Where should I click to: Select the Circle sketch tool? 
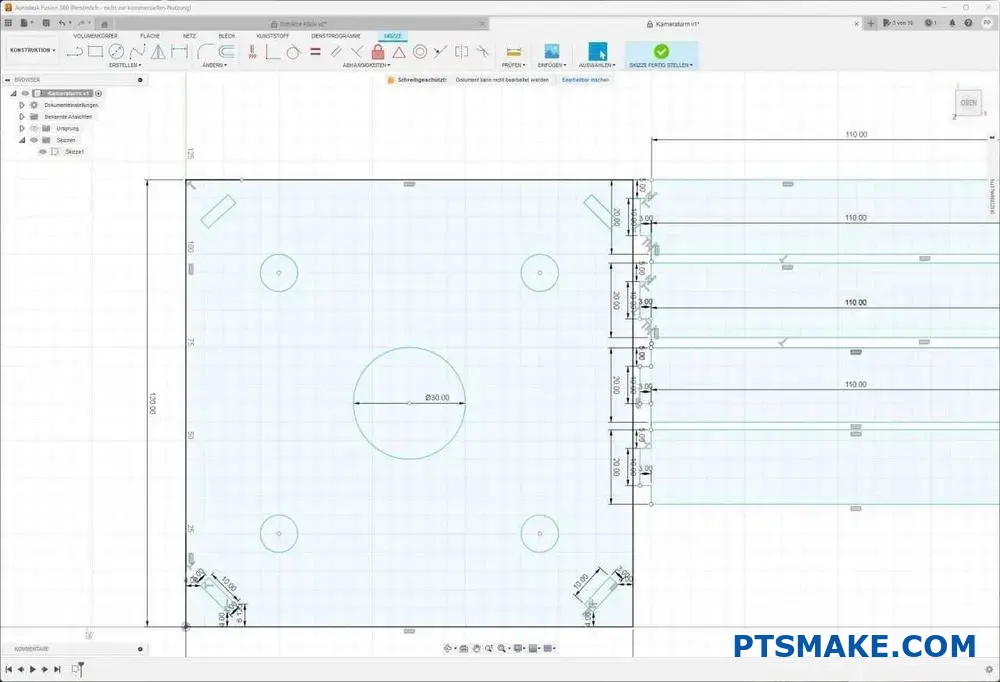pyautogui.click(x=115, y=51)
